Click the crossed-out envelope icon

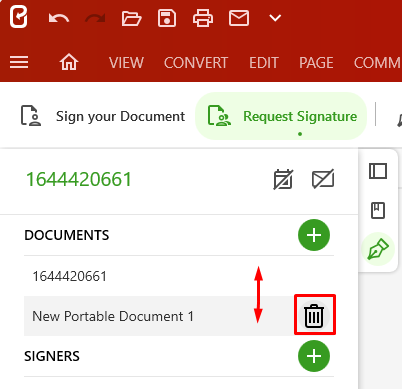pos(323,179)
